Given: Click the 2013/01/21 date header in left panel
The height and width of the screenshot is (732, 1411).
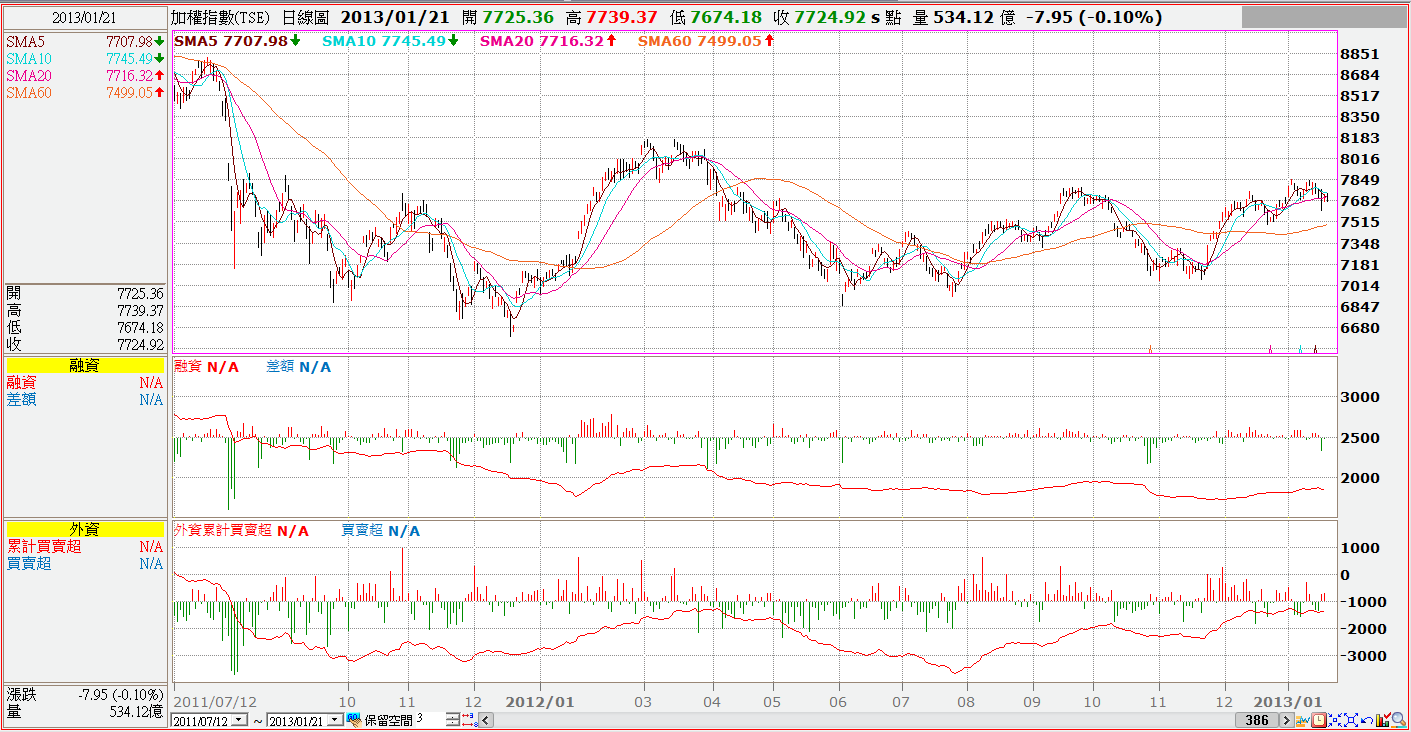Looking at the screenshot, I should [84, 17].
